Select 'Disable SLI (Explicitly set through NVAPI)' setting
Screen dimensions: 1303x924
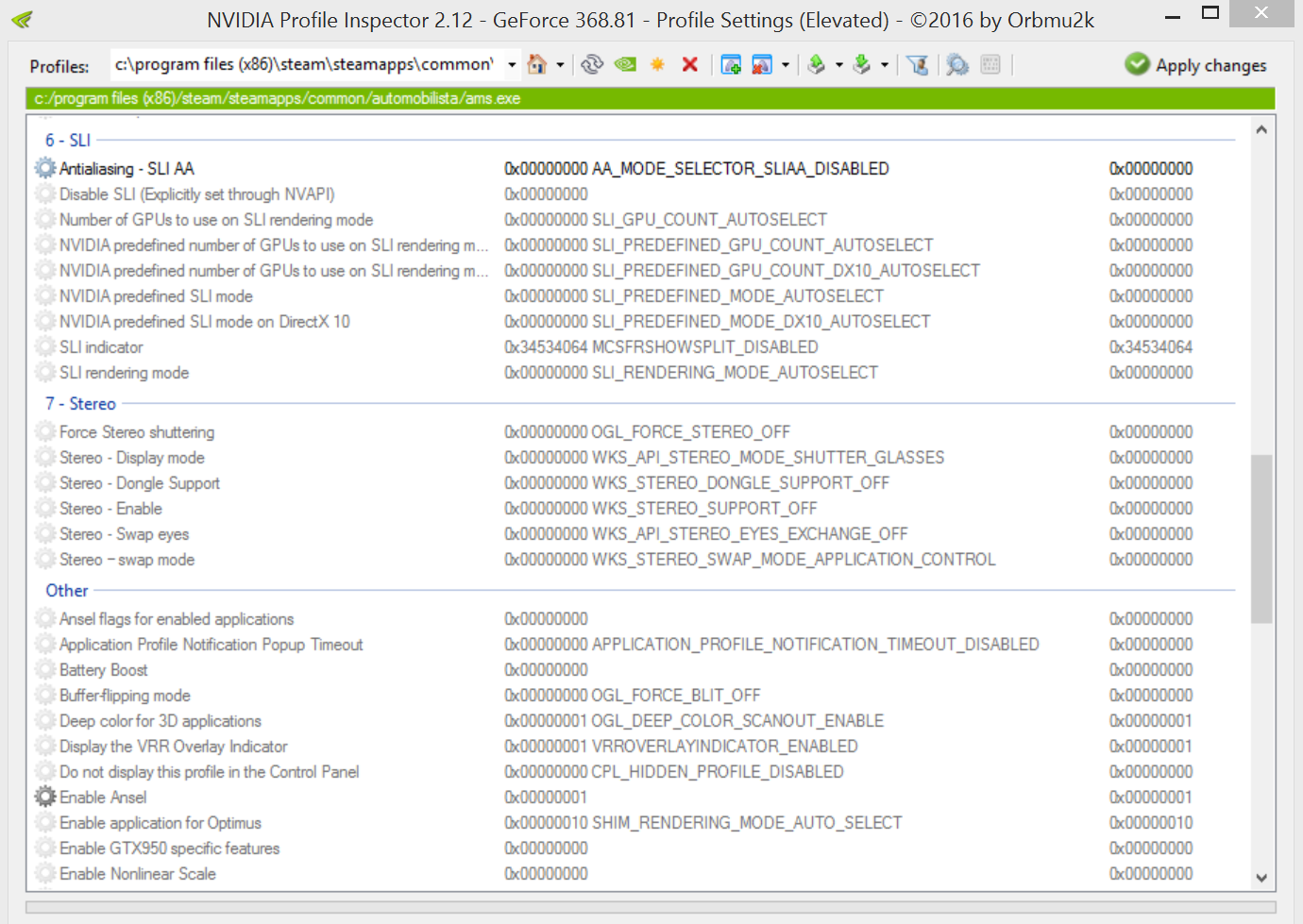pos(197,193)
